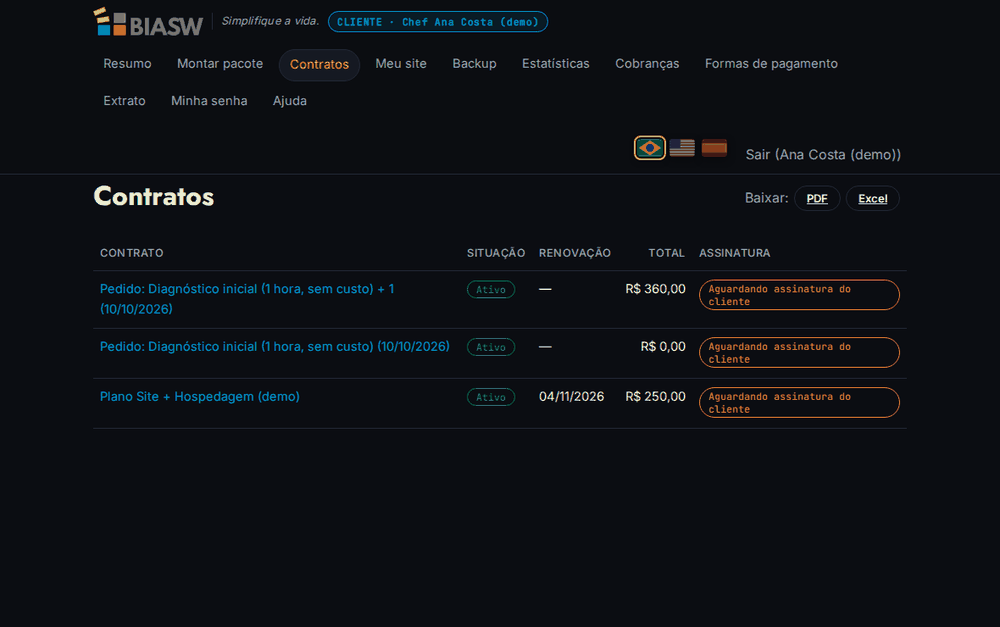The image size is (1000, 627).
Task: Click the renewal date 04/11/2026
Action: coord(571,397)
